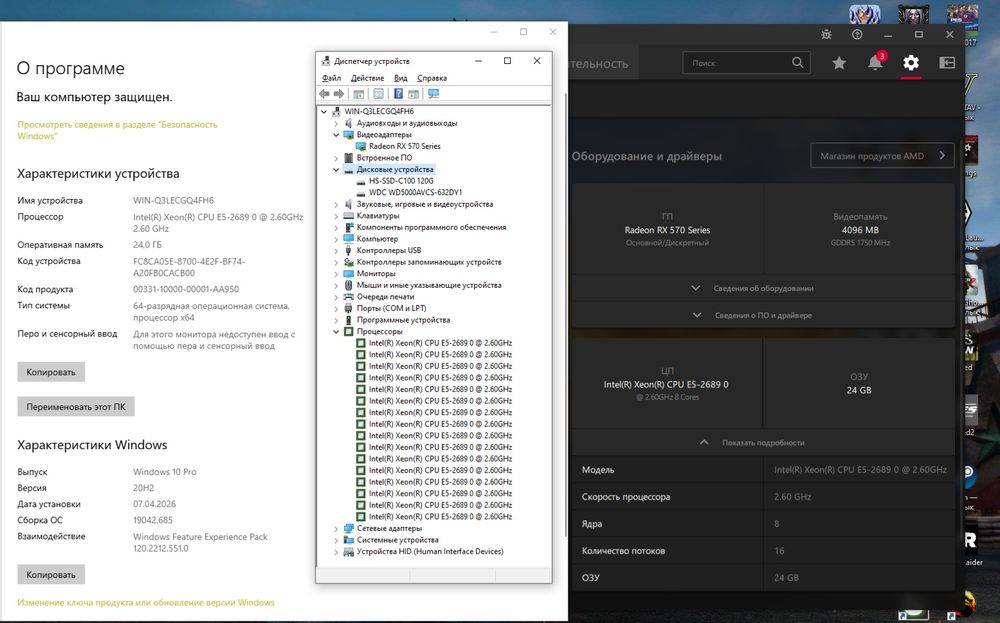Open the "Вид" menu in Device Manager

(400, 78)
